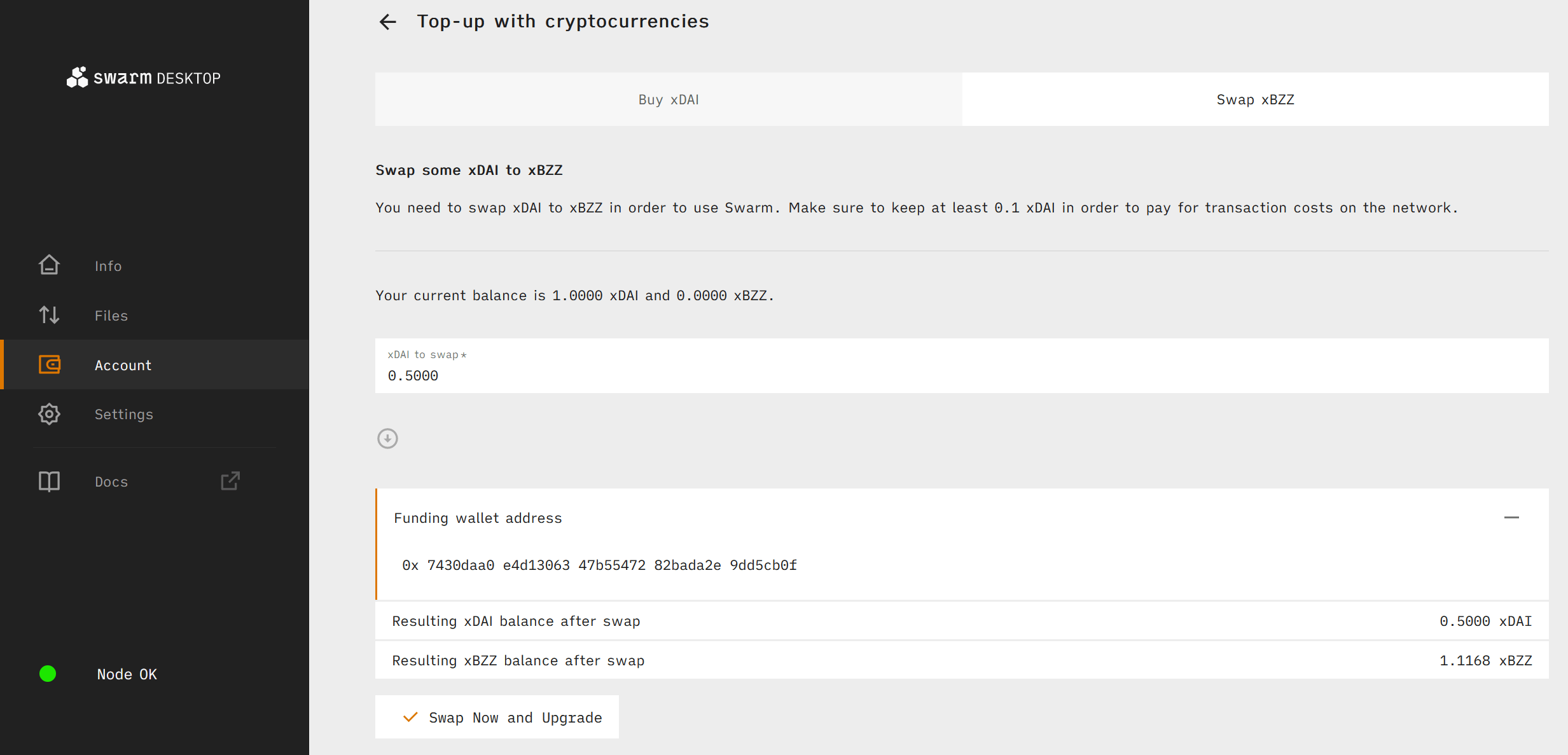Click the back arrow icon
The image size is (1568, 755).
387,22
